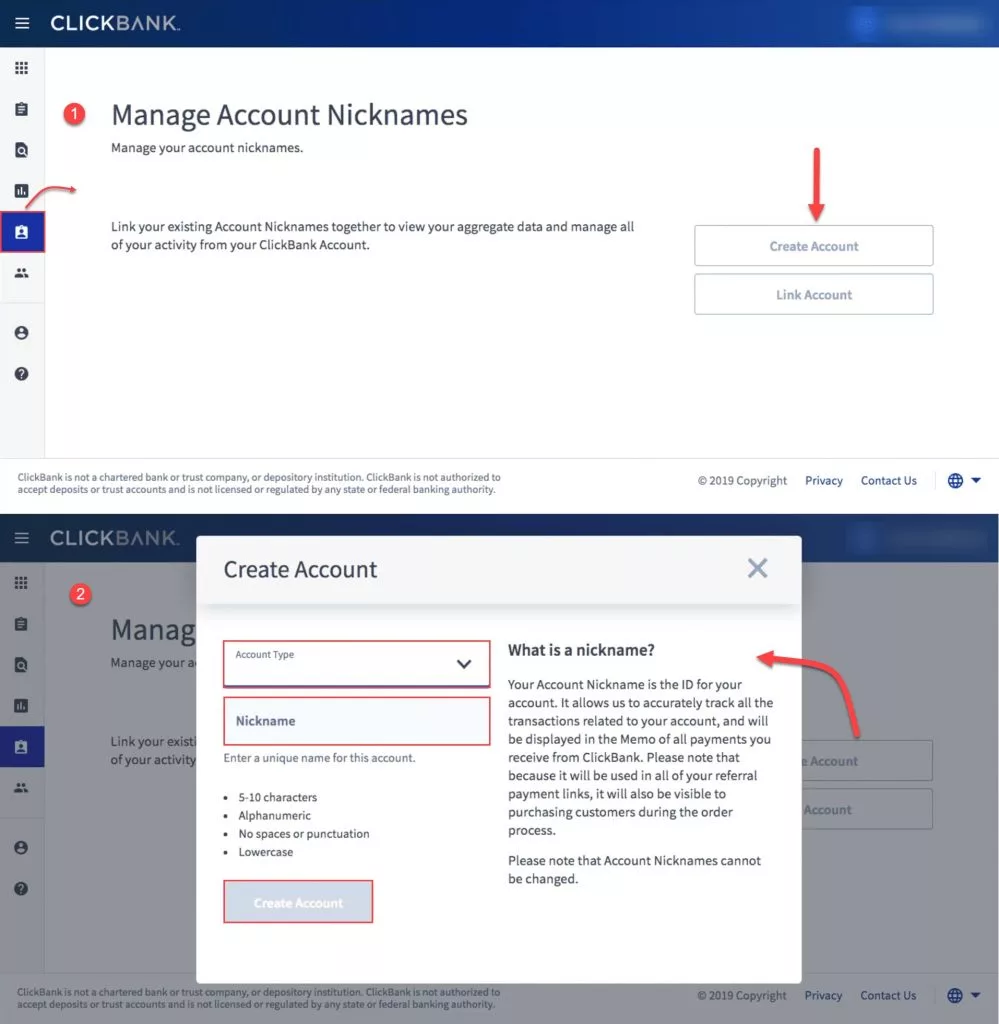Image resolution: width=999 pixels, height=1024 pixels.
Task: Click the "© 2019 Copyright" text in the top footer
Action: 742,481
